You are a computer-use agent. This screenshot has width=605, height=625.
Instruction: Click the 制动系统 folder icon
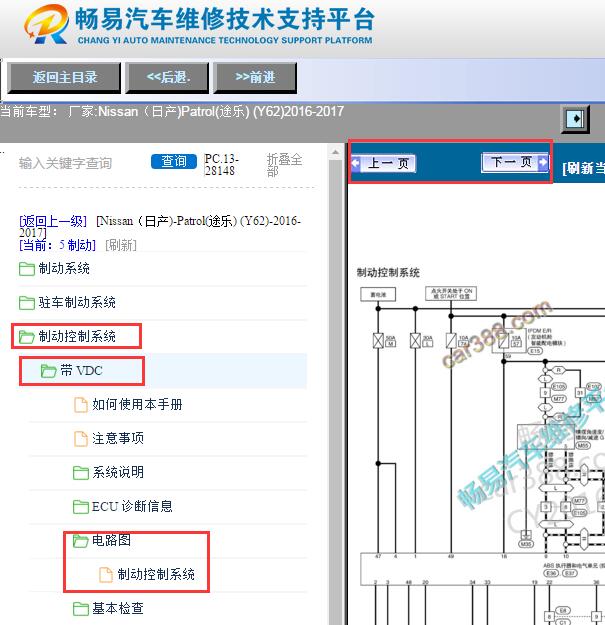click(x=27, y=269)
